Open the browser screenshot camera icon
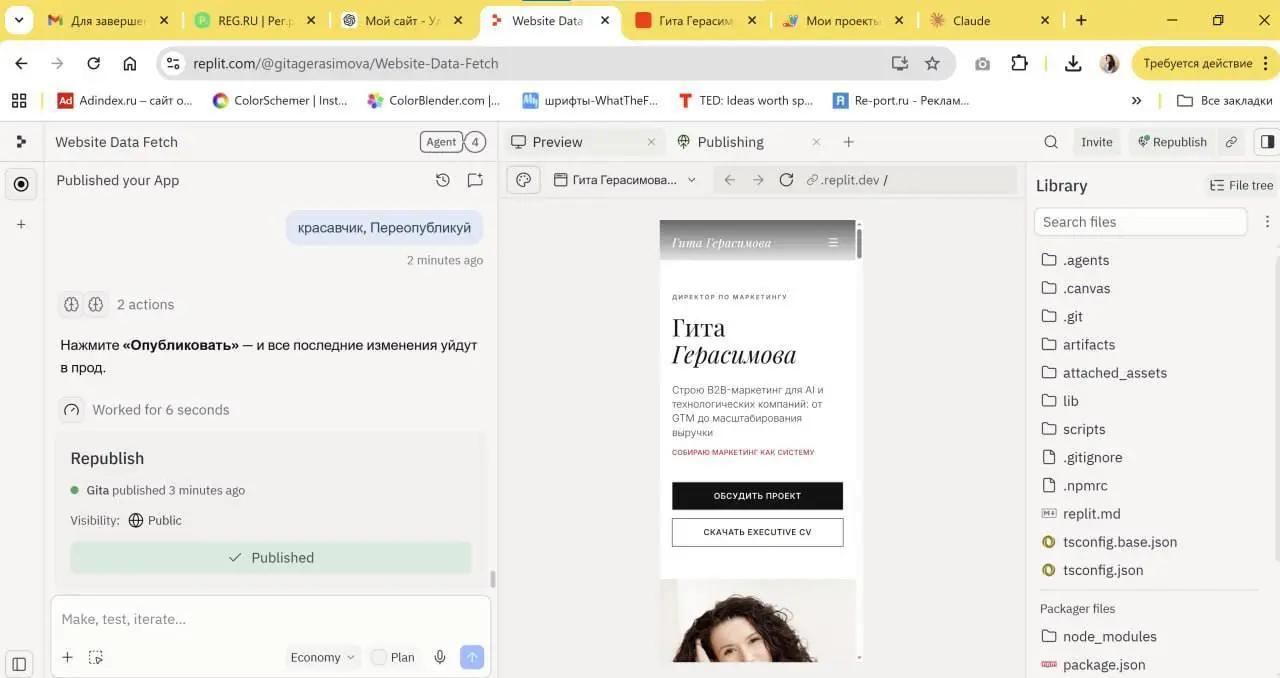Viewport: 1280px width, 678px height. pos(982,63)
